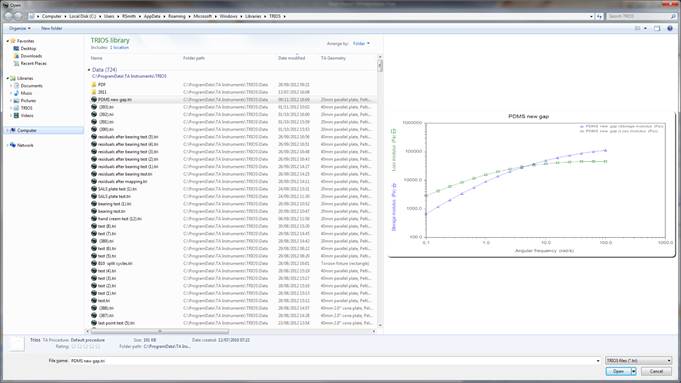The height and width of the screenshot is (383, 681).
Task: Click the Open button
Action: pyautogui.click(x=618, y=371)
